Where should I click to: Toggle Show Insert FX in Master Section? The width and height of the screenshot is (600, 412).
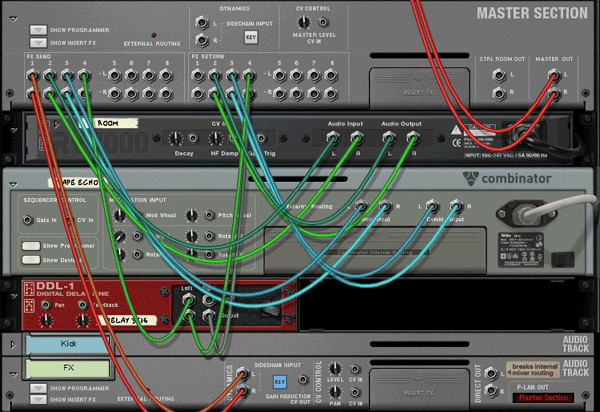(38, 42)
